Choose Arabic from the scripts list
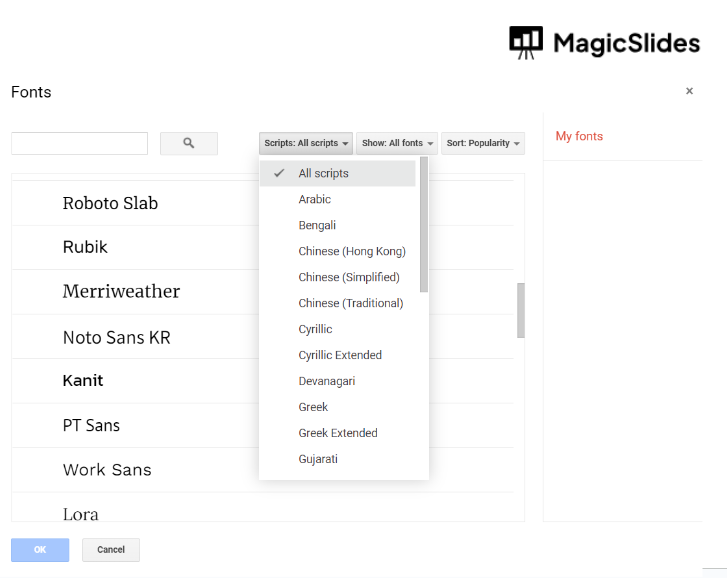This screenshot has height=578, width=727. pyautogui.click(x=314, y=200)
